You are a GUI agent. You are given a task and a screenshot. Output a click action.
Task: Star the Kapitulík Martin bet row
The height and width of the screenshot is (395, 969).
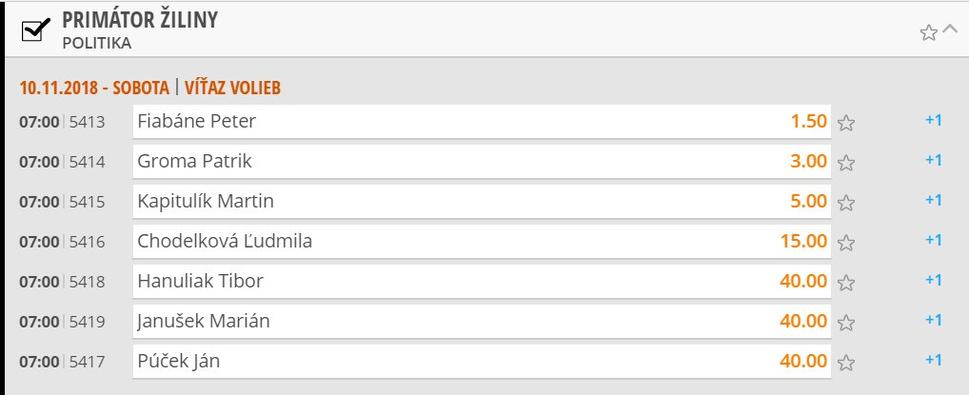[846, 203]
